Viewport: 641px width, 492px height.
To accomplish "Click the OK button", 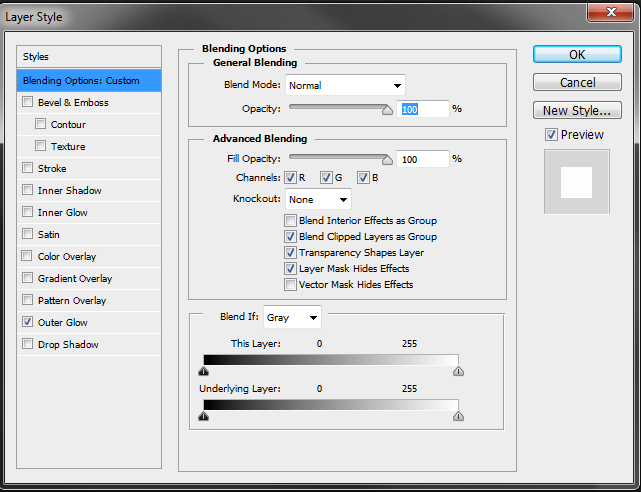I will point(577,54).
